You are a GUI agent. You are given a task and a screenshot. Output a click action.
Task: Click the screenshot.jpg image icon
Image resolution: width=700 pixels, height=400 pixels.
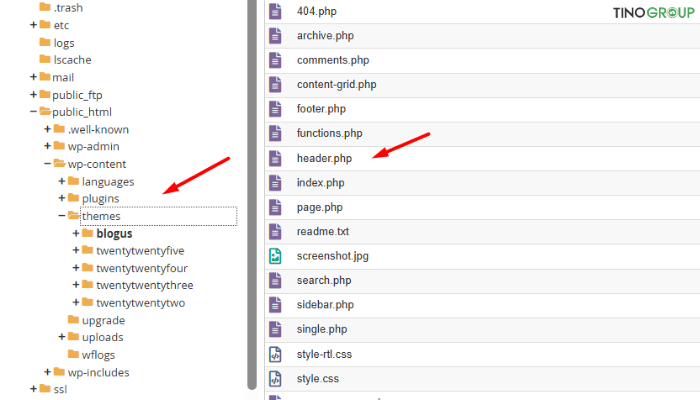click(x=275, y=256)
